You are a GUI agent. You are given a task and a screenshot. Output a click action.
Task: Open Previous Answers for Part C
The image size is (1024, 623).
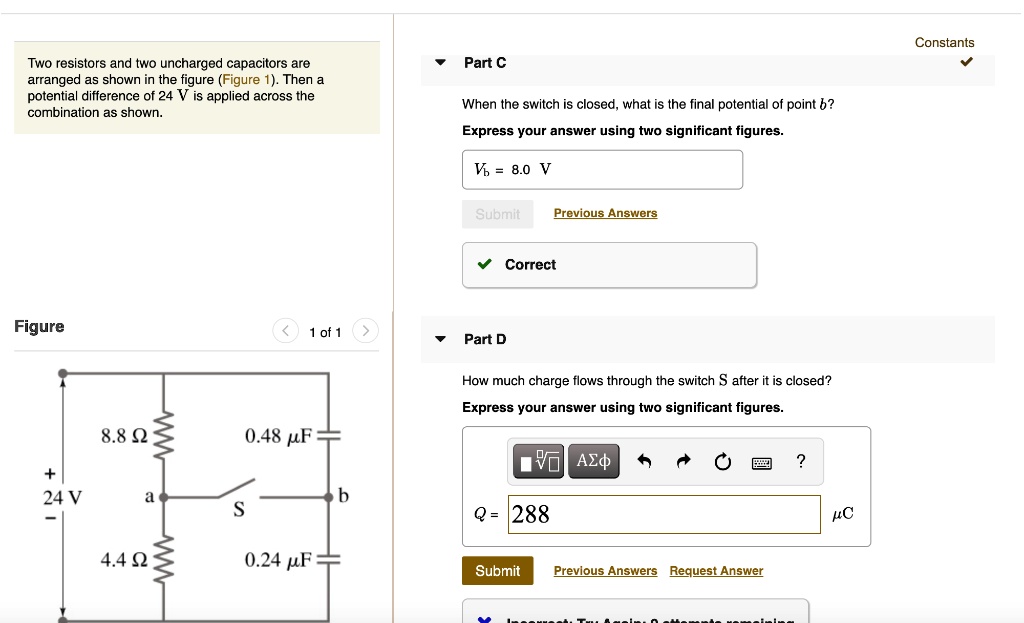pos(605,213)
